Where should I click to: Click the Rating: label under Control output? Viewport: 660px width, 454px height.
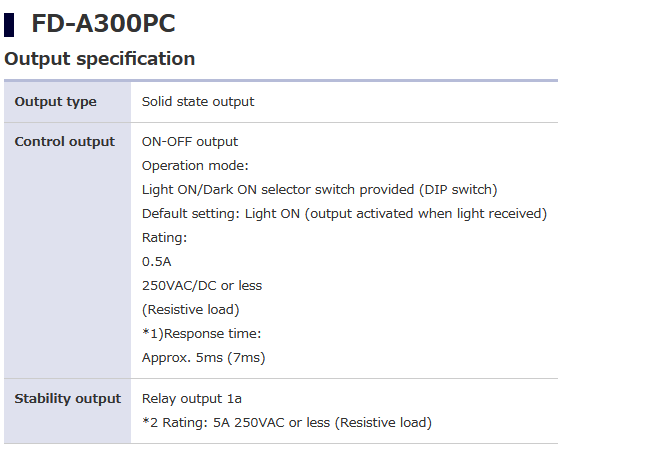click(164, 238)
